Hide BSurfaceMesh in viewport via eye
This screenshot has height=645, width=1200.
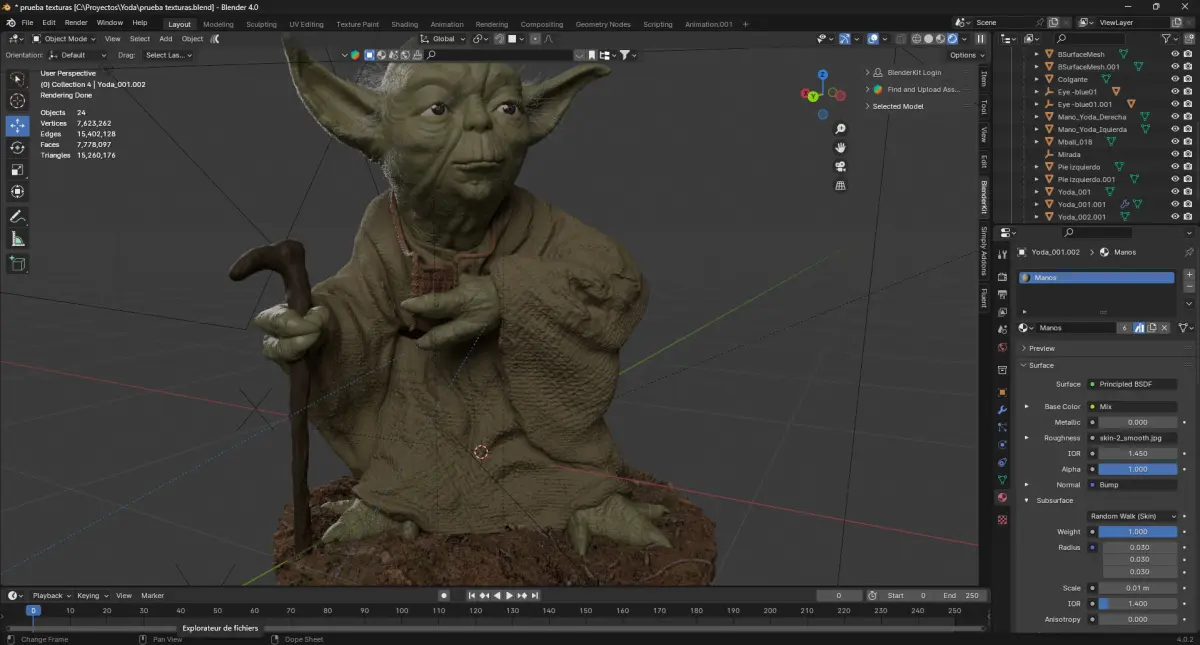coord(1175,54)
